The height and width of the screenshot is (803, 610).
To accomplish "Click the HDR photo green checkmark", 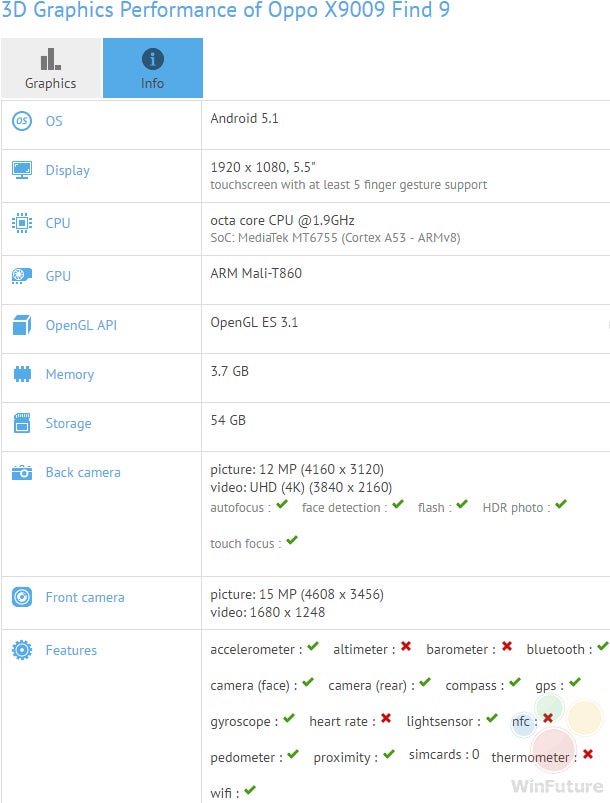I will (561, 504).
